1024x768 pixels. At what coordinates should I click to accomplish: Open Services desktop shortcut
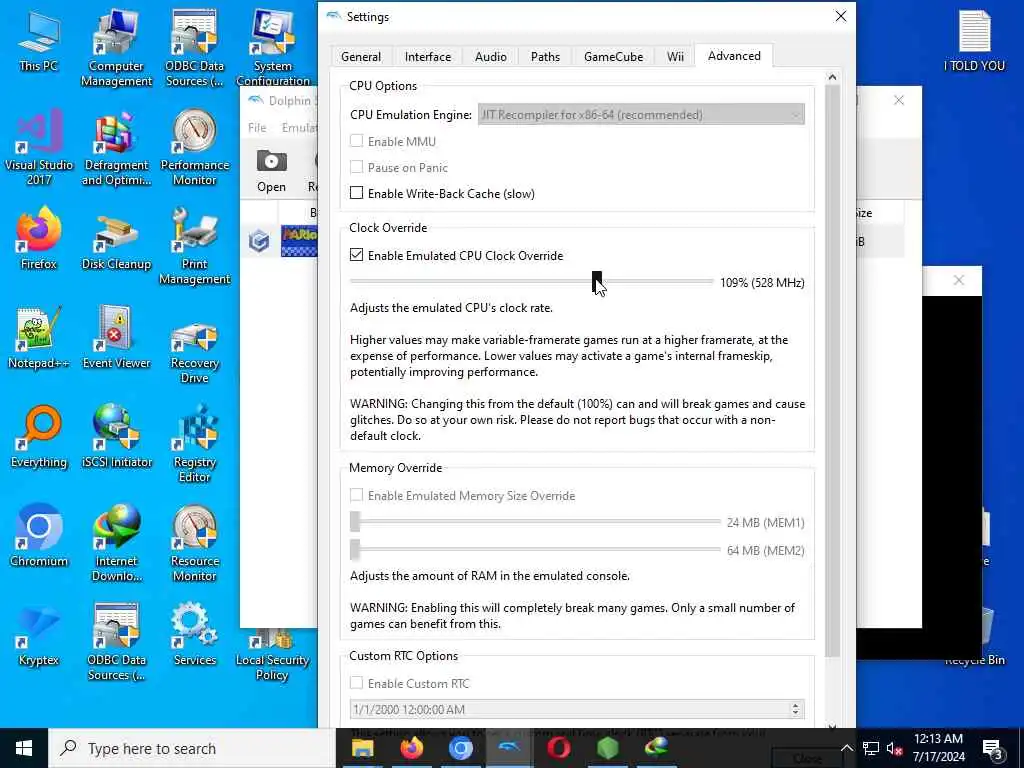195,635
